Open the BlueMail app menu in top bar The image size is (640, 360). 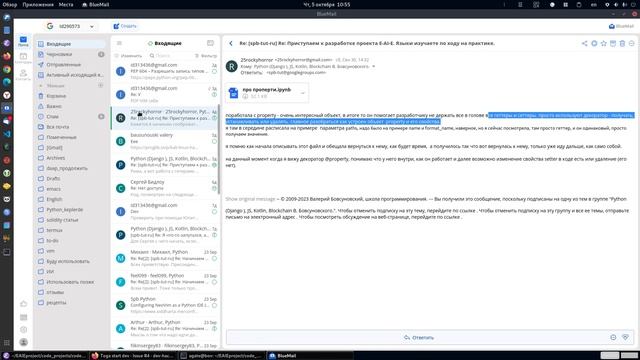tap(96, 4)
